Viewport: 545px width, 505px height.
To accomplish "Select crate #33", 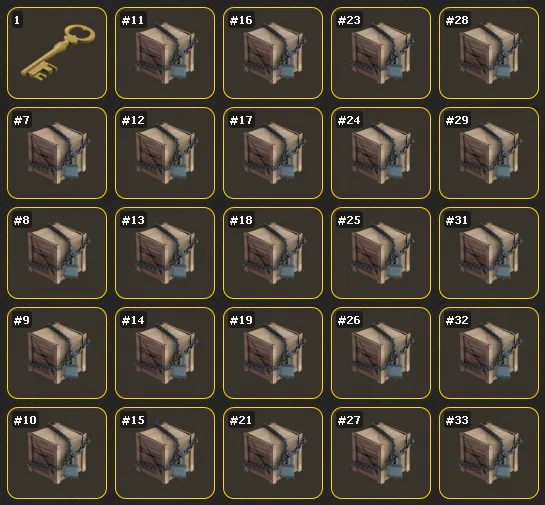I will click(x=489, y=453).
